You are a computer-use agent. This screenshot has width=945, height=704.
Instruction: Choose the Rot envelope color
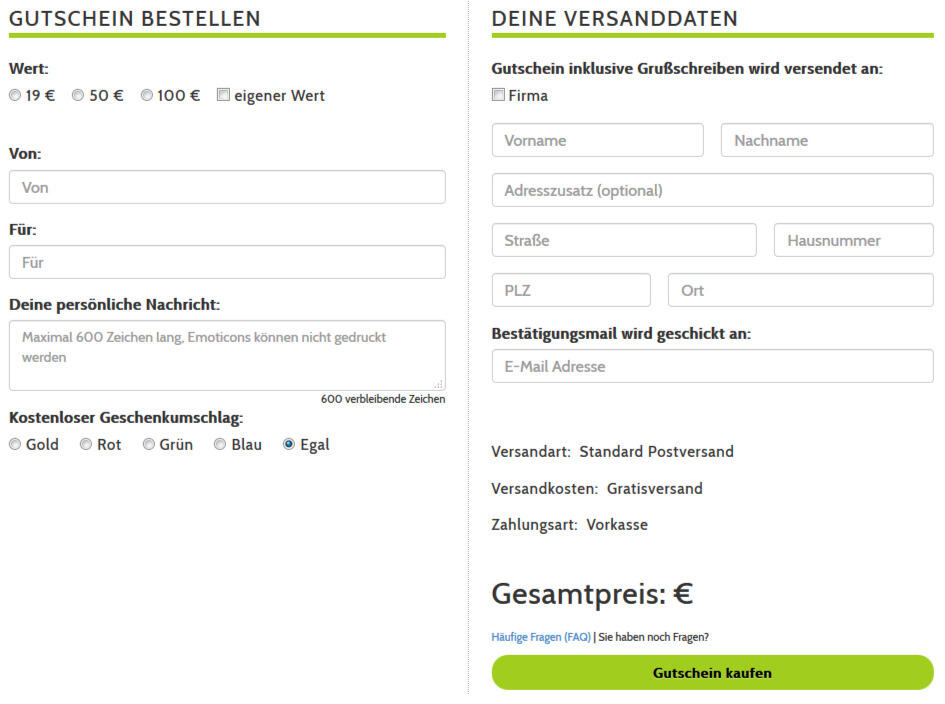click(86, 444)
